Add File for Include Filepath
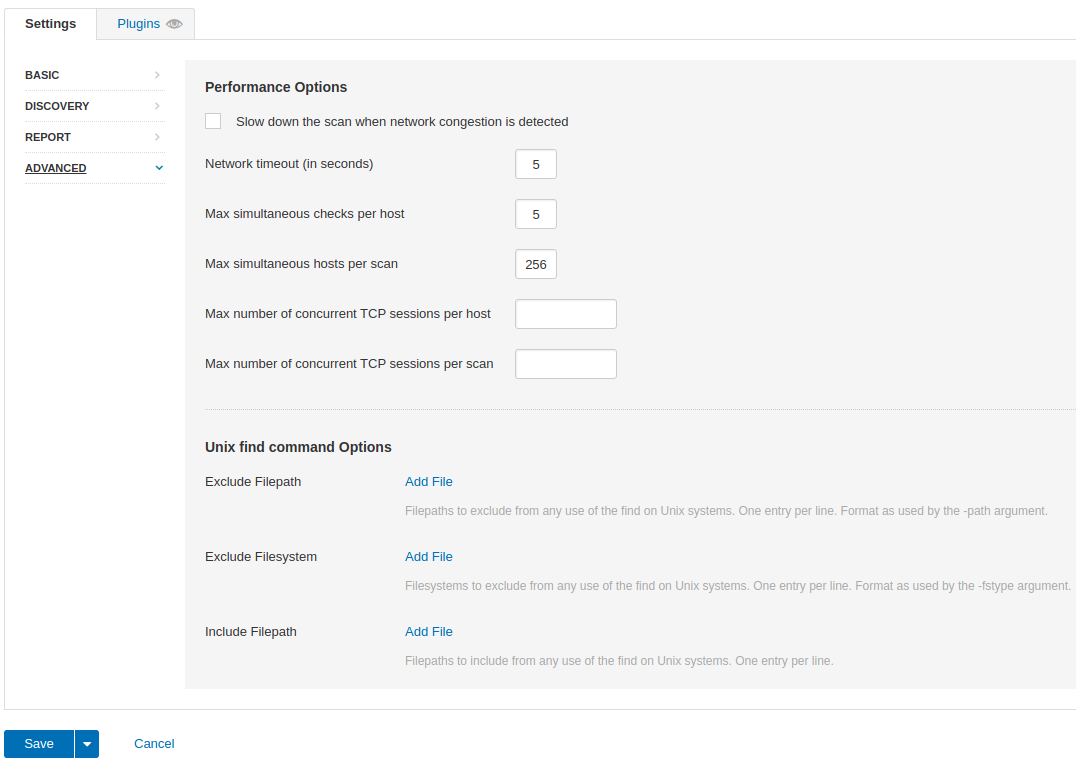 [429, 632]
